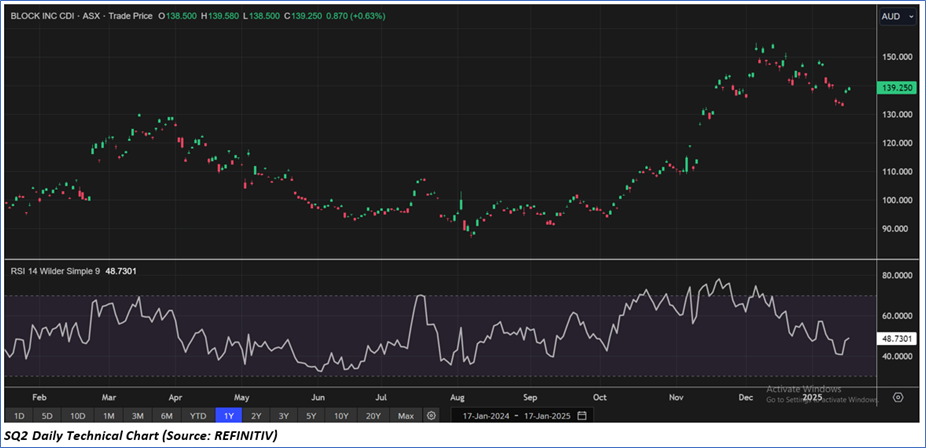Image resolution: width=926 pixels, height=448 pixels.
Task: Select the 3M time range
Action: [x=138, y=416]
